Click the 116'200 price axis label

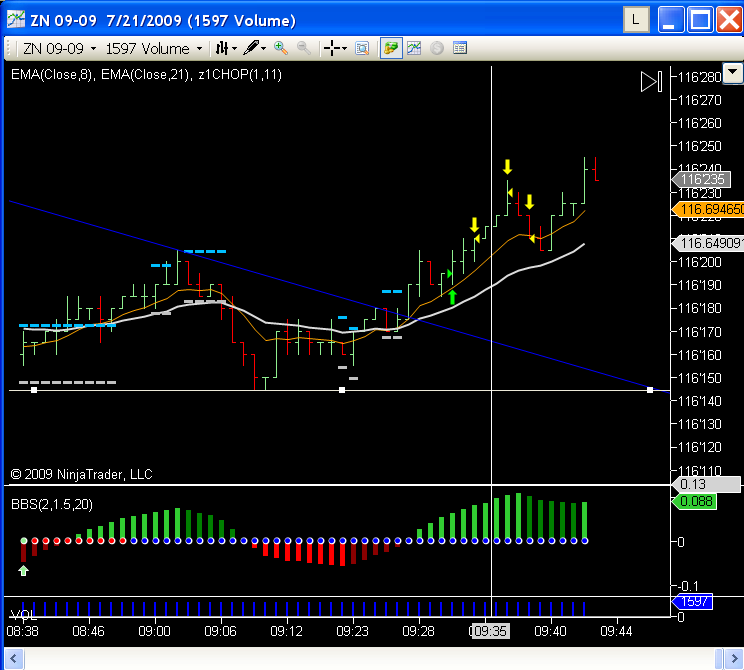tap(699, 262)
